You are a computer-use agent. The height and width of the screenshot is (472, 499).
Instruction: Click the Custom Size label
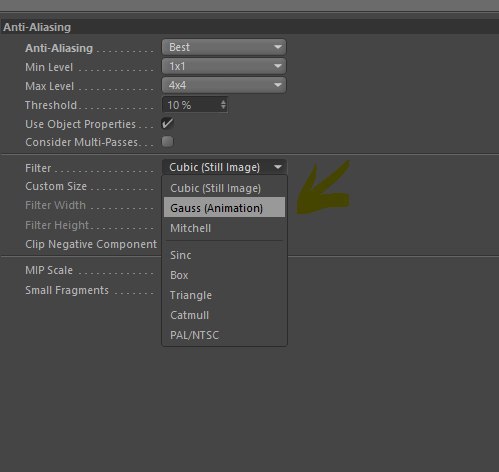[x=56, y=186]
